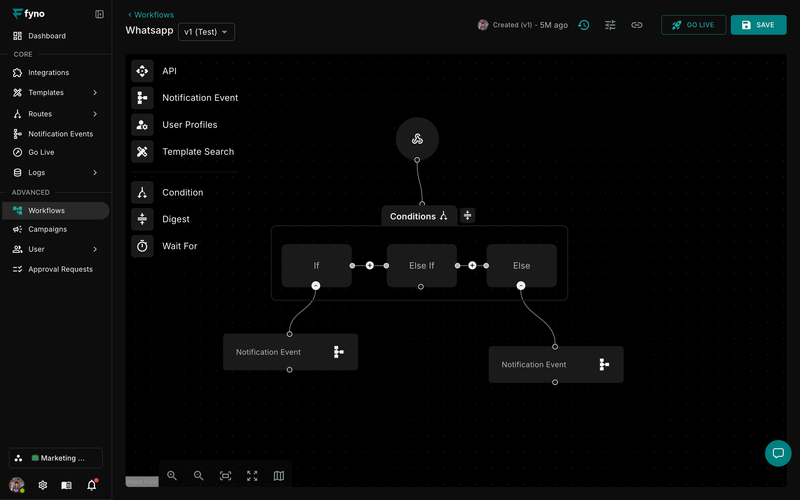Select the Else If condition node
This screenshot has height=500, width=800.
click(421, 265)
